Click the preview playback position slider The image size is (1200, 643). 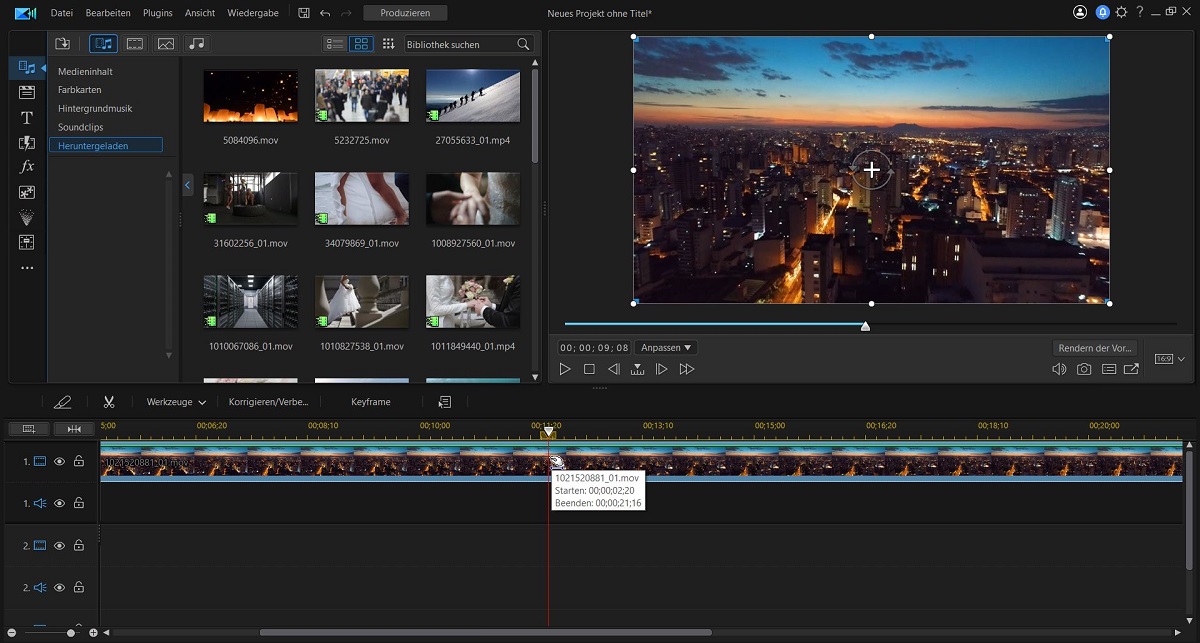point(865,326)
